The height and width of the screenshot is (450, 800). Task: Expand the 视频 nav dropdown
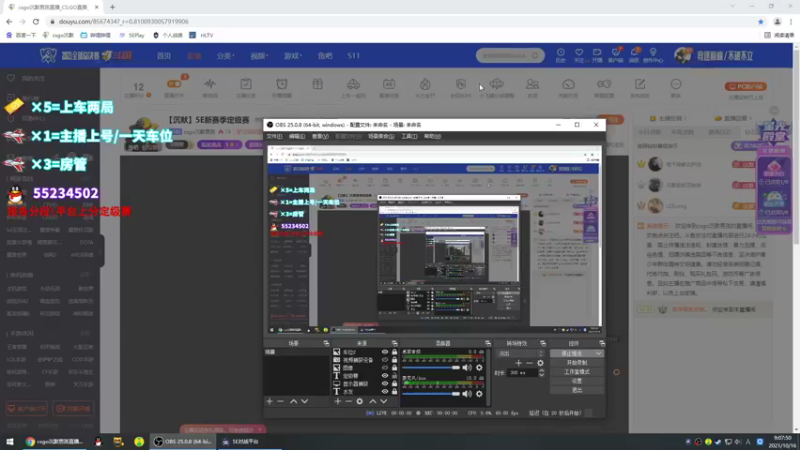click(259, 56)
